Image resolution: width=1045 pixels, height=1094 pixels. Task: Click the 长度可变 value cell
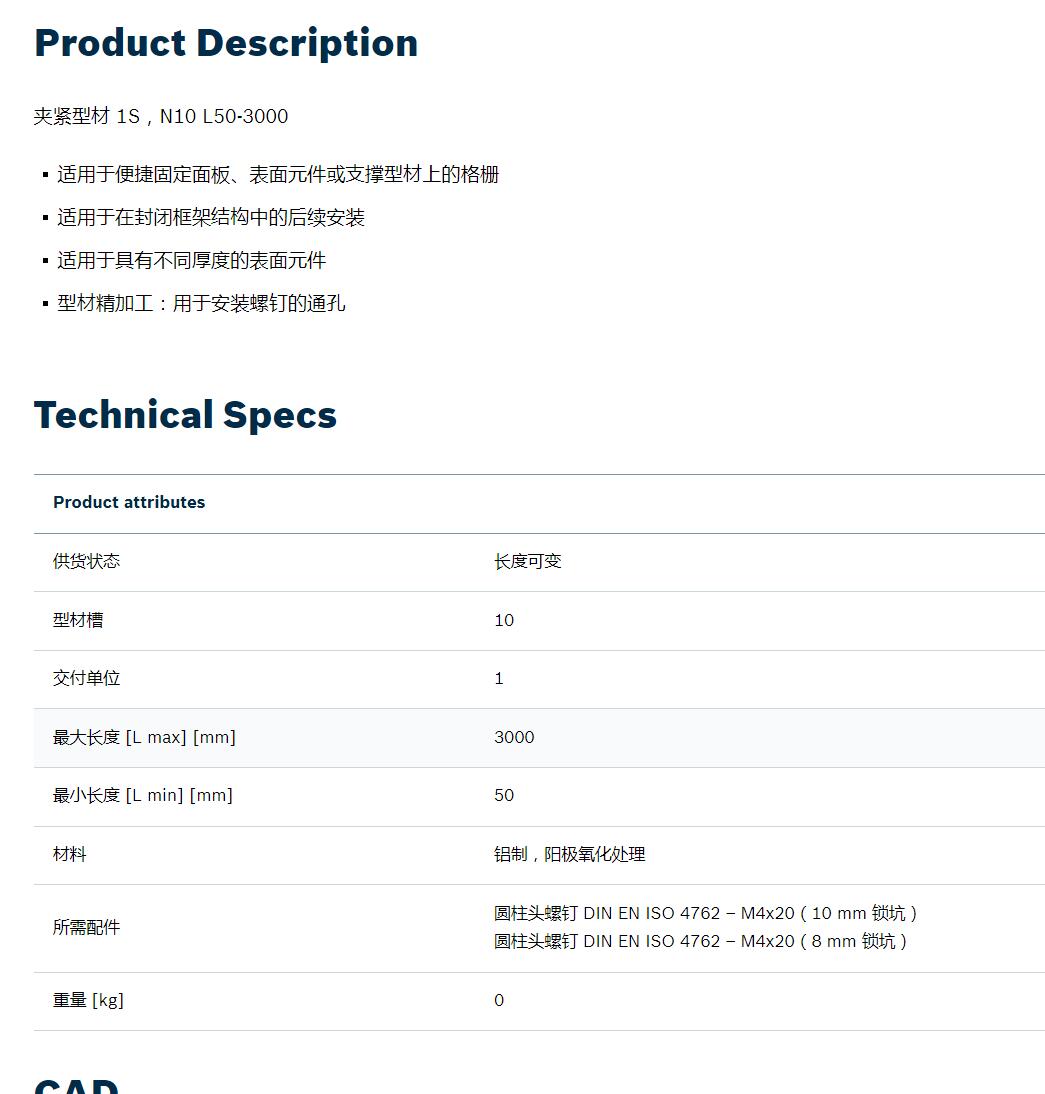pyautogui.click(x=528, y=562)
